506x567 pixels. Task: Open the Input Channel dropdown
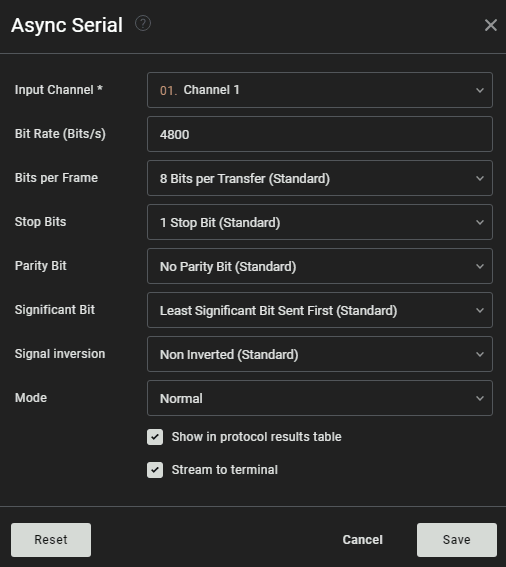pos(320,90)
